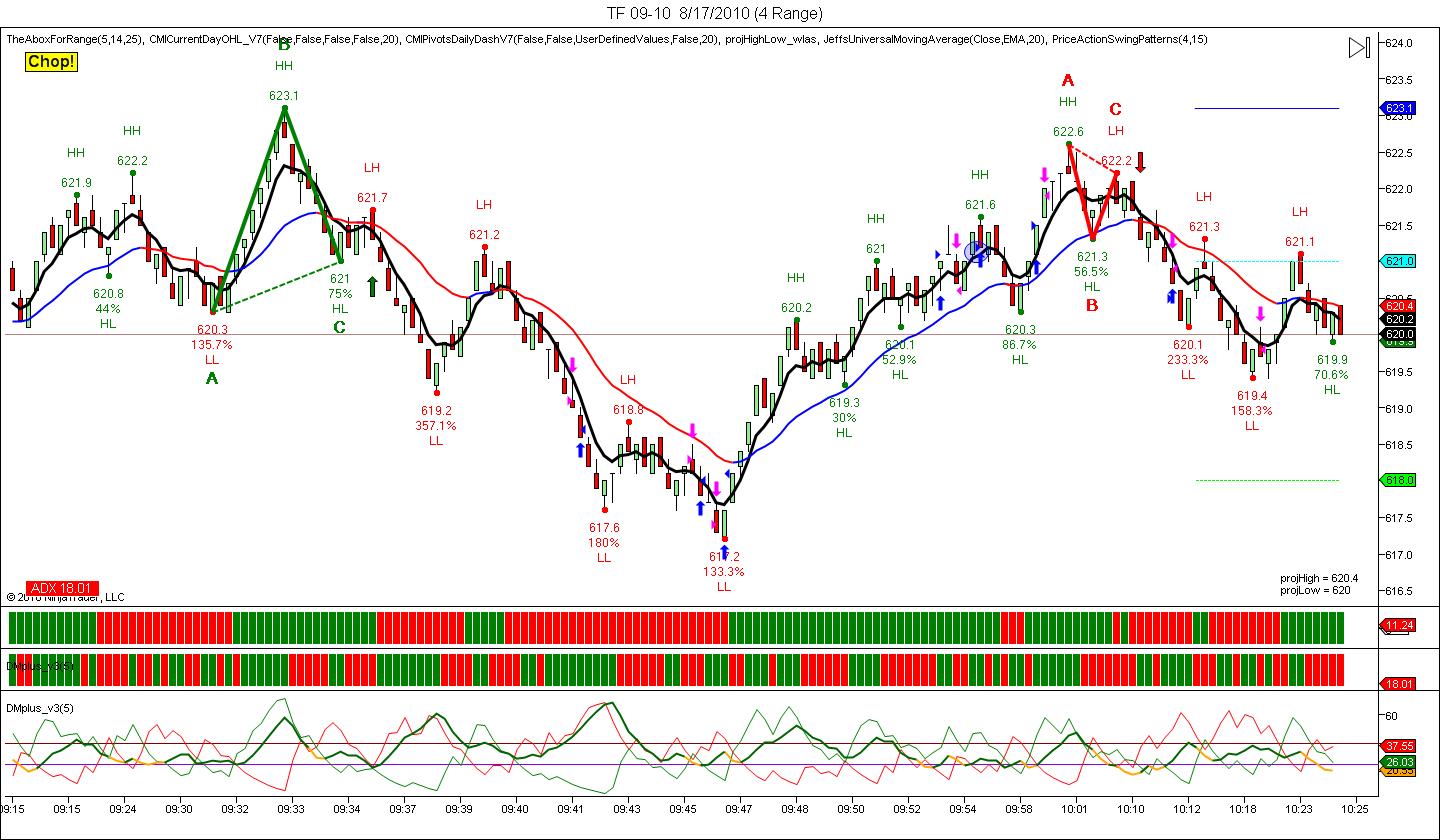Click the scroll-to-last-bar arrow icon
The width and height of the screenshot is (1440, 840).
pyautogui.click(x=1358, y=48)
